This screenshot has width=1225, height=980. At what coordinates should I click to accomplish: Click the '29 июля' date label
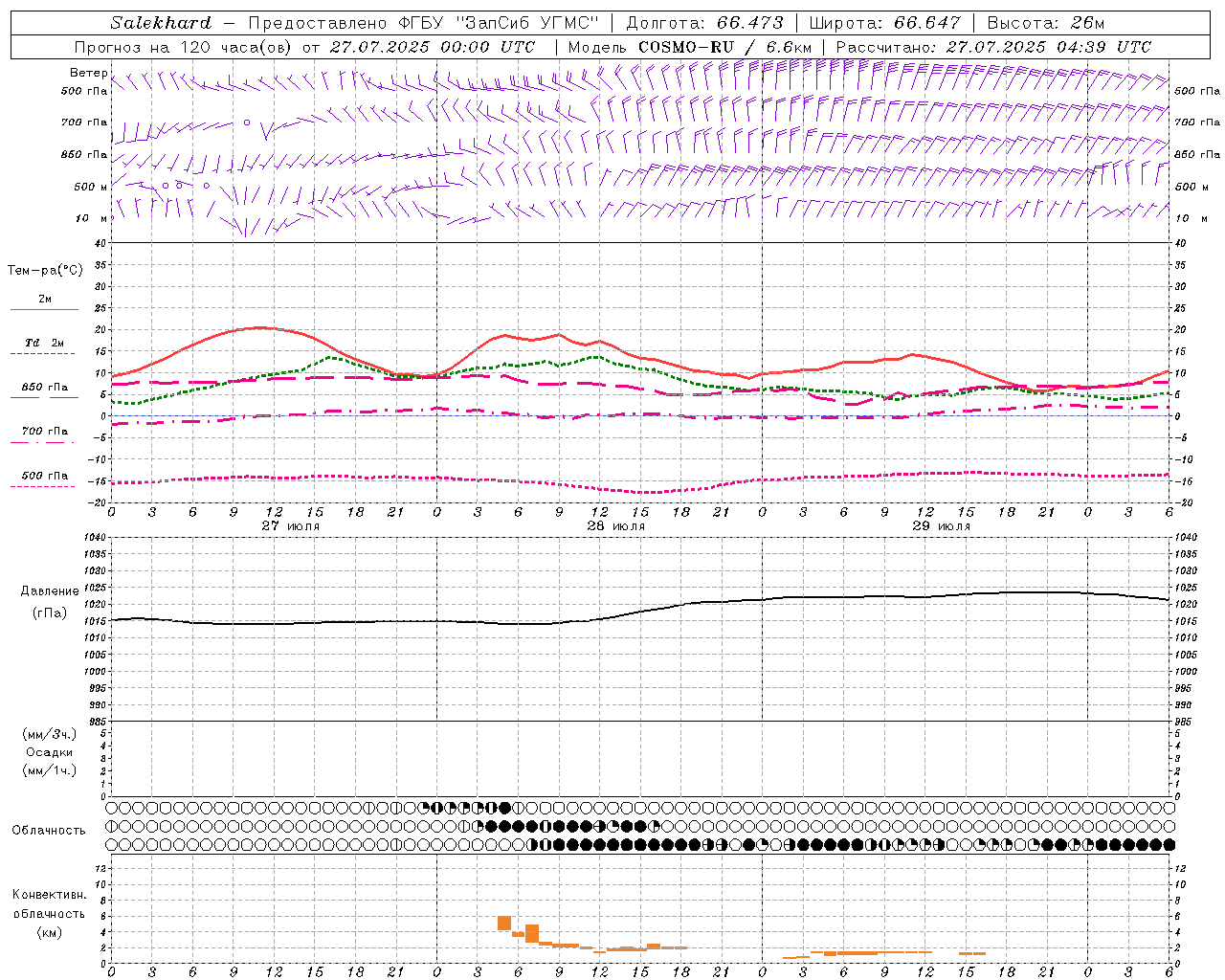click(x=942, y=526)
